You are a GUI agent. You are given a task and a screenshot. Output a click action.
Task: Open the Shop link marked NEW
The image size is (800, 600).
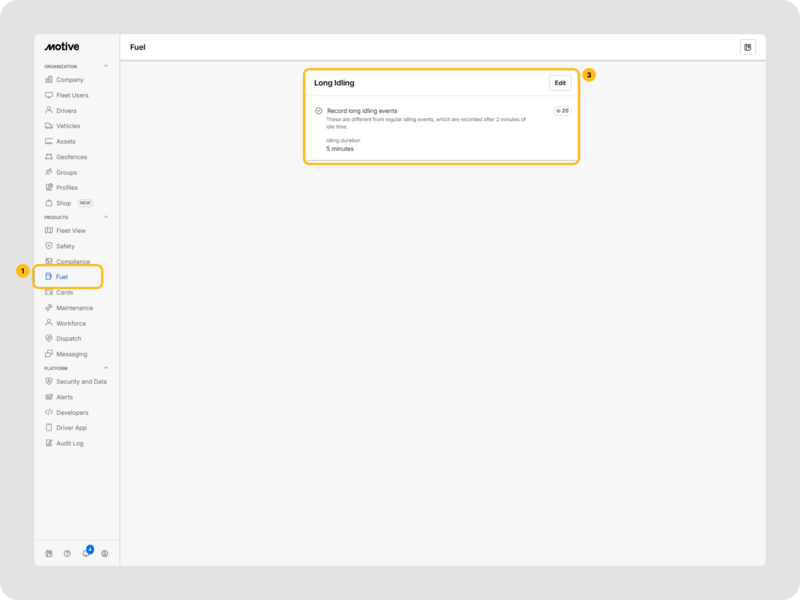point(64,203)
